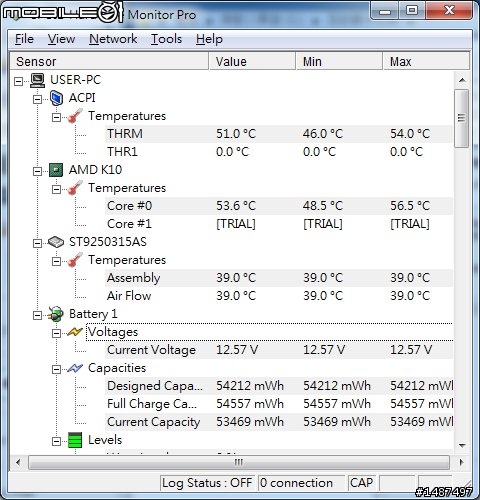Click the horizontal scrollbar right arrow
This screenshot has height=500, width=480.
pyautogui.click(x=461, y=463)
